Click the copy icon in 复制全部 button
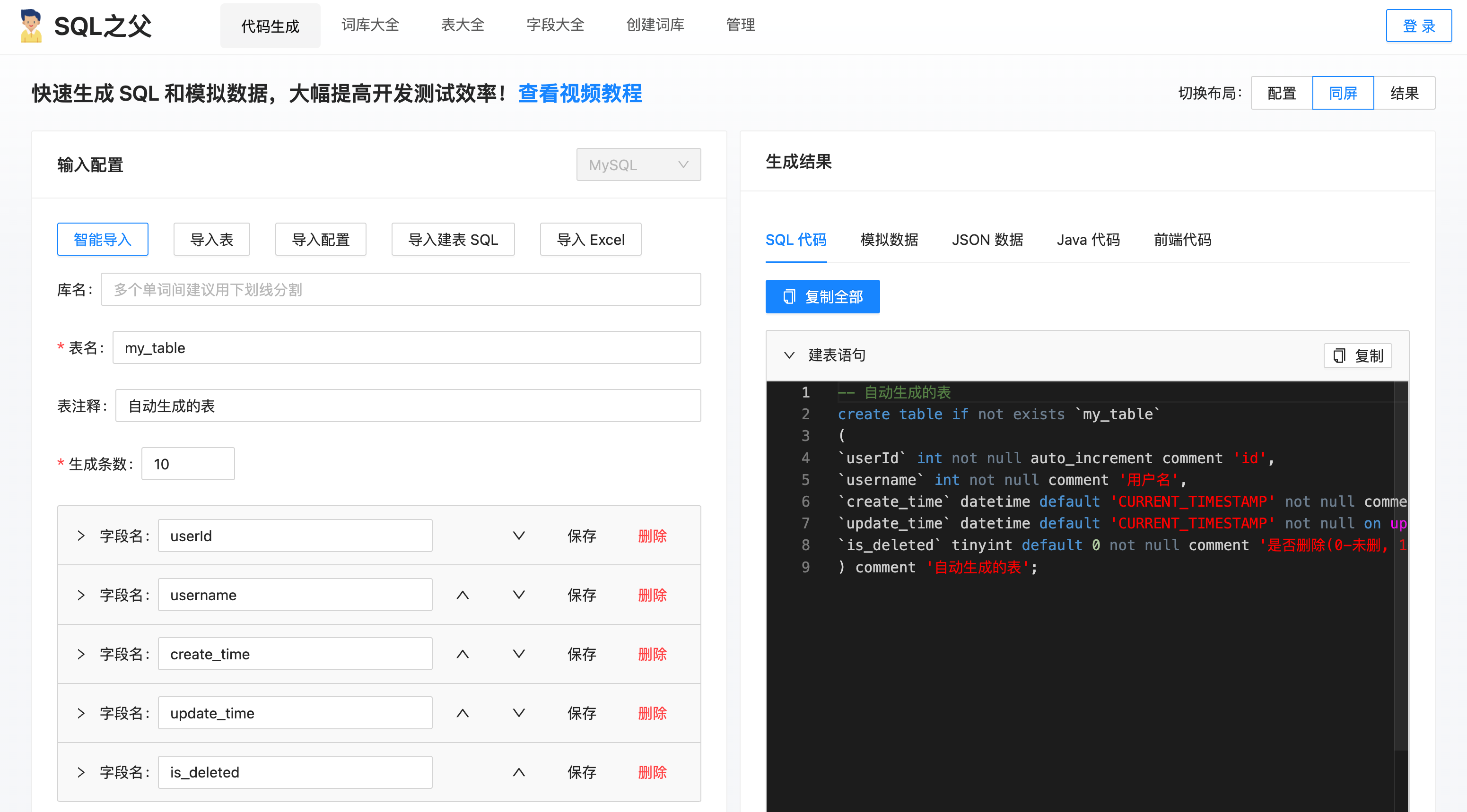 pos(789,296)
